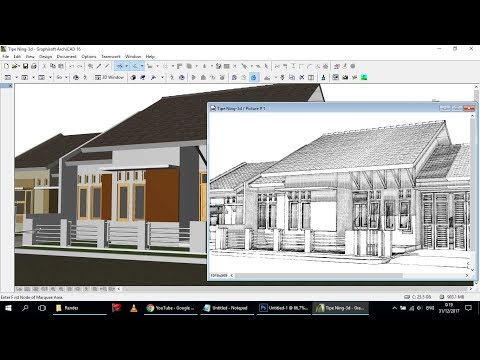Expand dropdown arrow next to first floor plan icon
The image size is (480, 360).
tap(16, 77)
